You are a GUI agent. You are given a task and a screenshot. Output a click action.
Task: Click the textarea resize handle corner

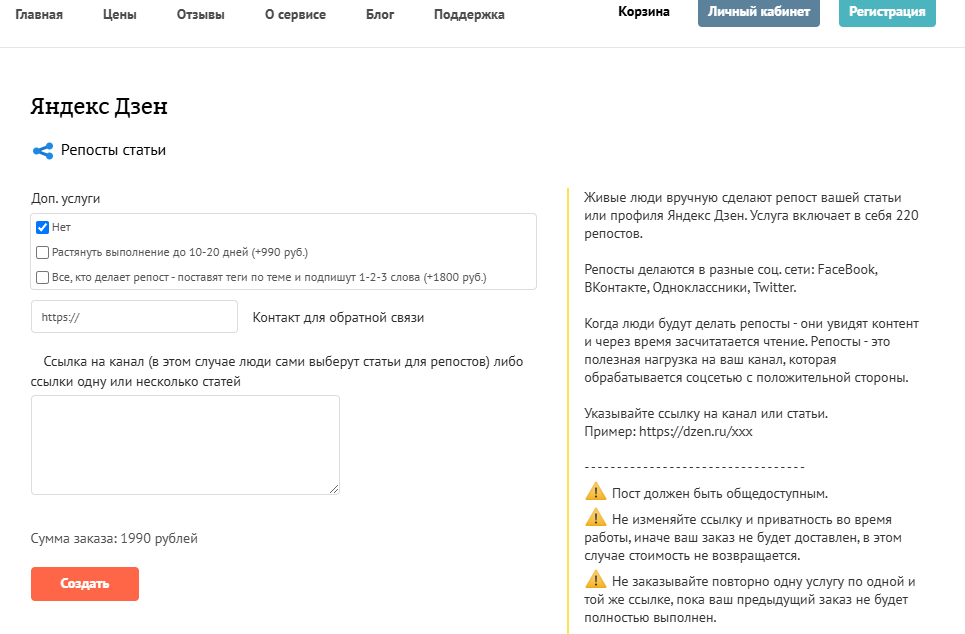click(334, 489)
